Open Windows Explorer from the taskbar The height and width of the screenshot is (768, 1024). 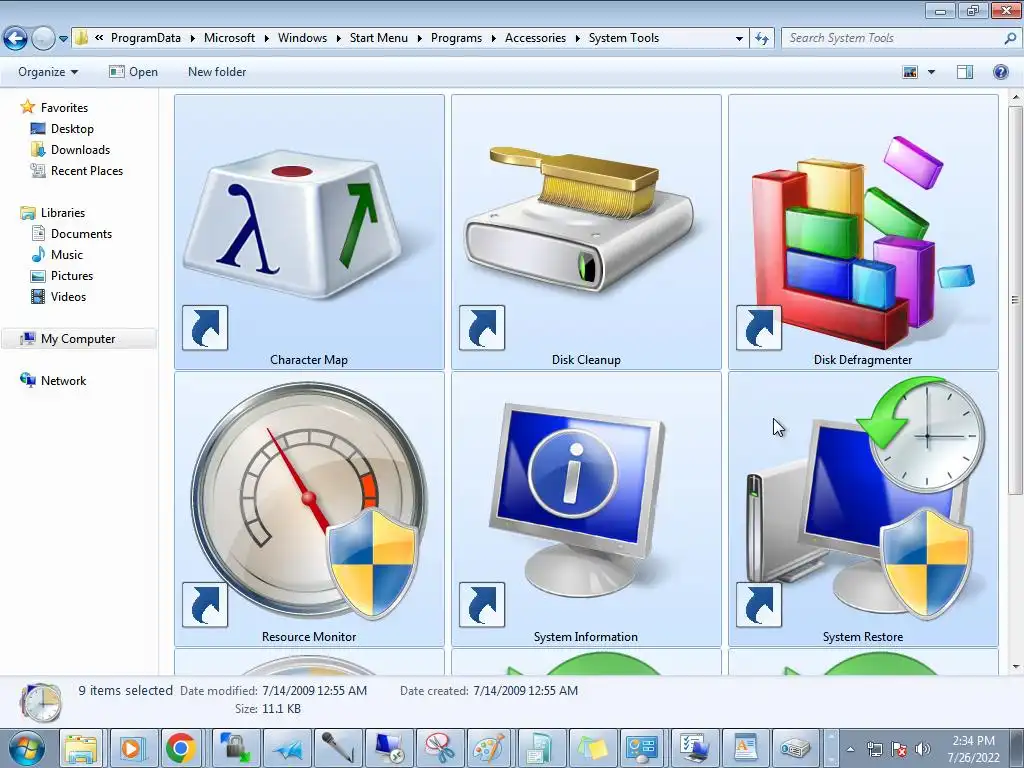tap(81, 748)
